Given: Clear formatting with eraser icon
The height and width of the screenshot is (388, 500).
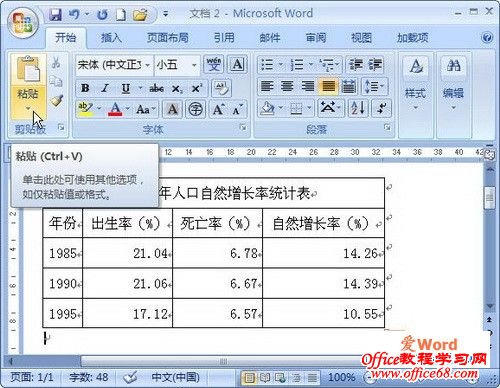Looking at the screenshot, I should pyautogui.click(x=221, y=88).
